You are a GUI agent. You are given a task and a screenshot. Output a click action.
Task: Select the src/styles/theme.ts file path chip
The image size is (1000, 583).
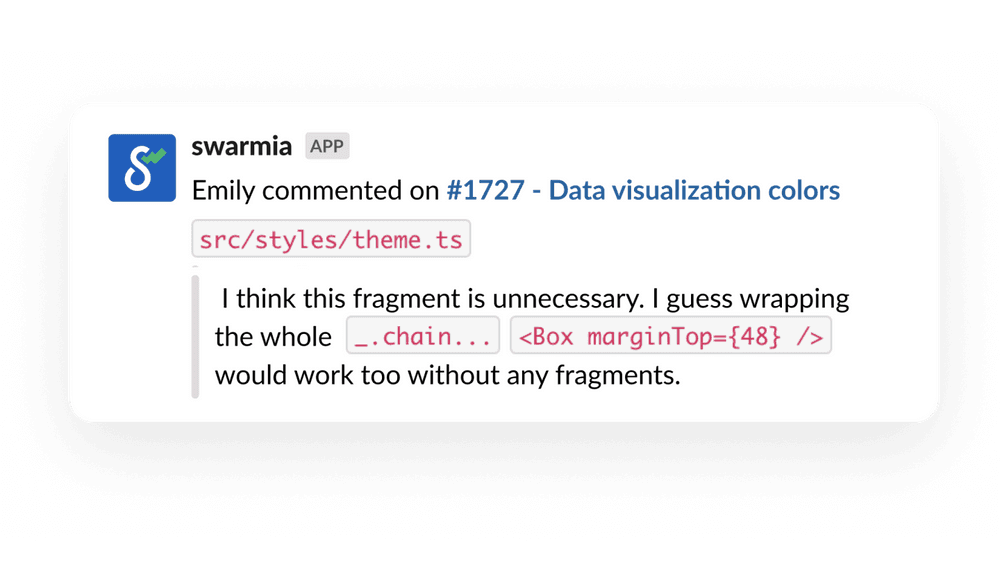tap(331, 241)
